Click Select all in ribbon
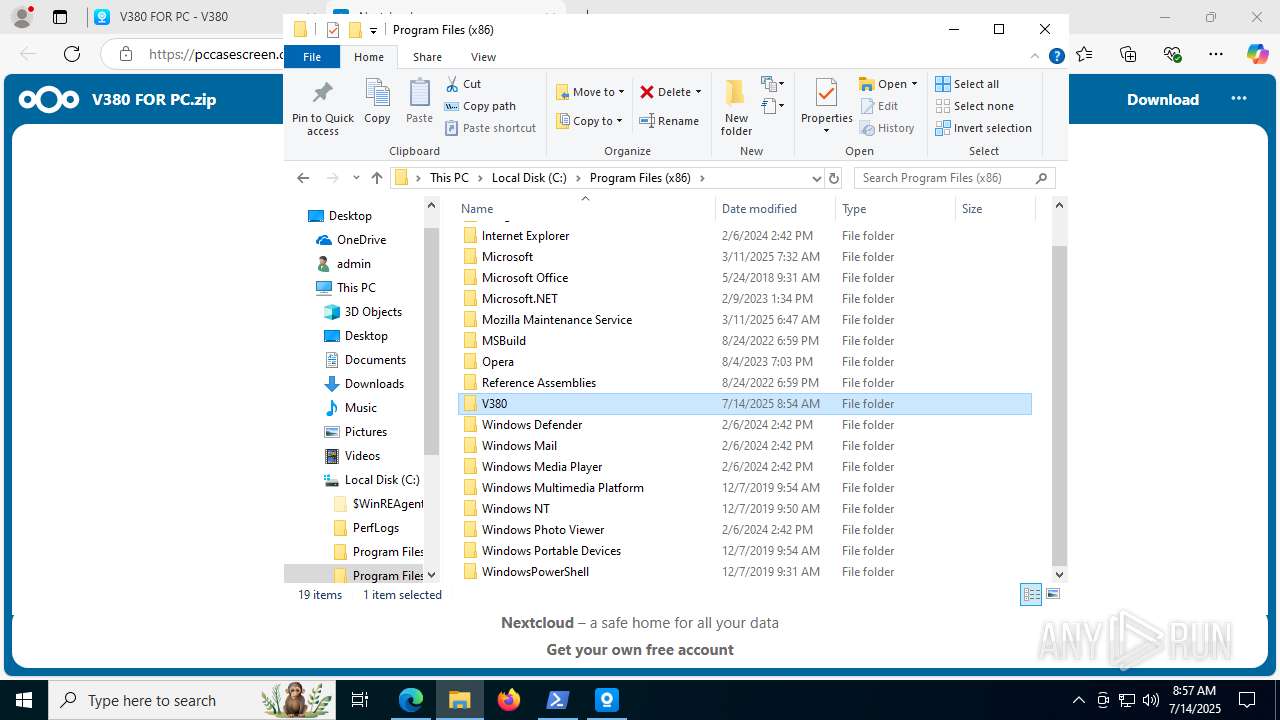The width and height of the screenshot is (1280, 720). point(967,84)
